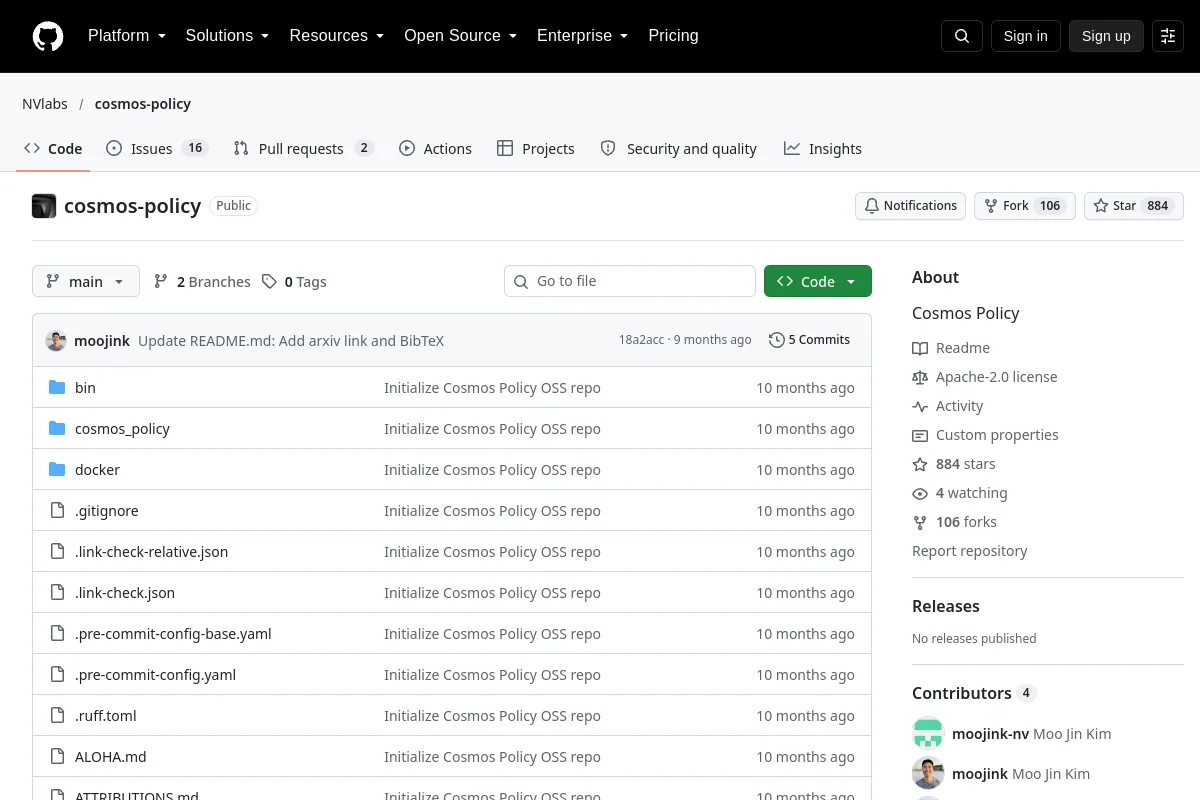This screenshot has height=800, width=1200.
Task: Expand the Enterprise menu
Action: 583,36
